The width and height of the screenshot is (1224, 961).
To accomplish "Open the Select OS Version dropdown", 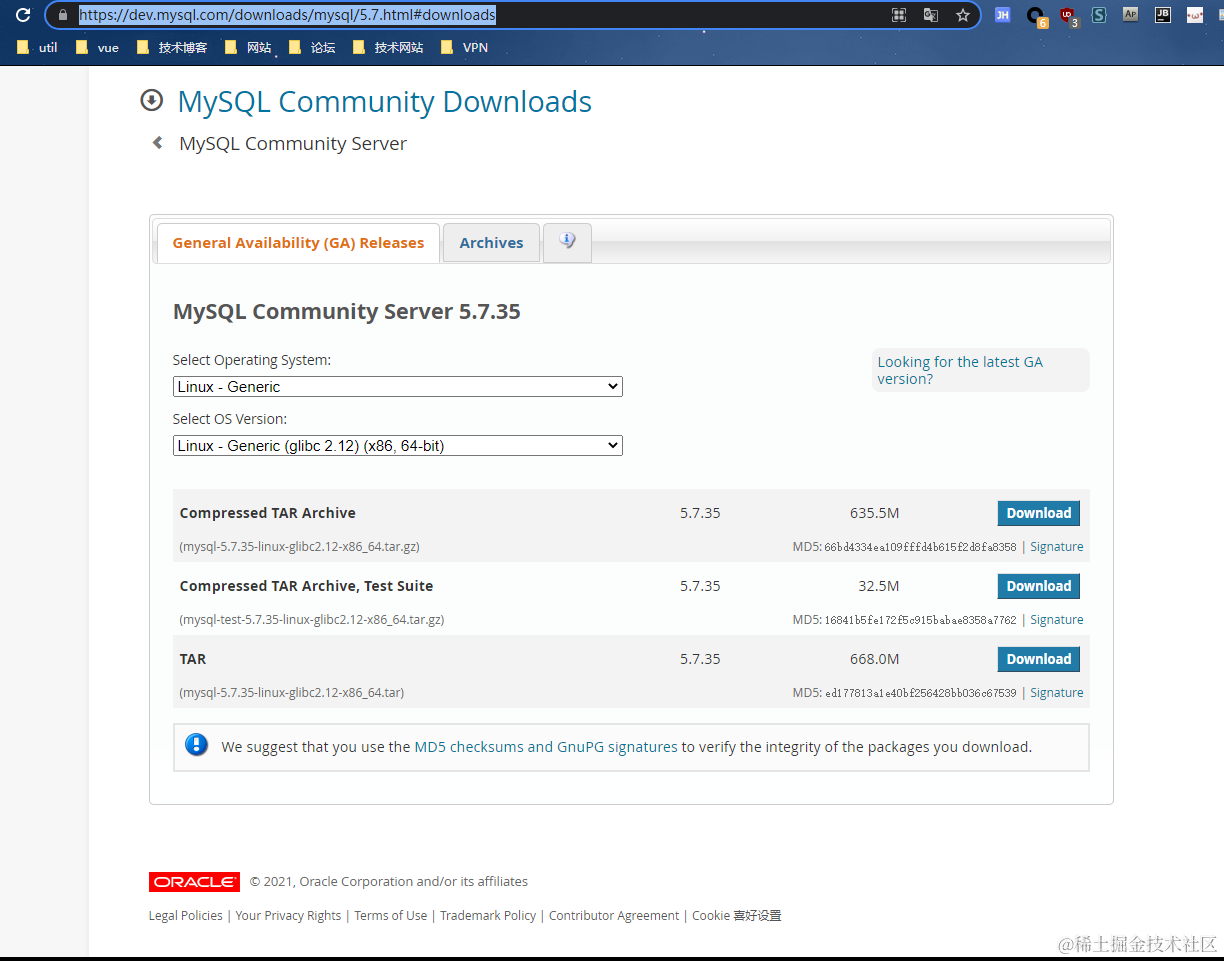I will coord(398,446).
